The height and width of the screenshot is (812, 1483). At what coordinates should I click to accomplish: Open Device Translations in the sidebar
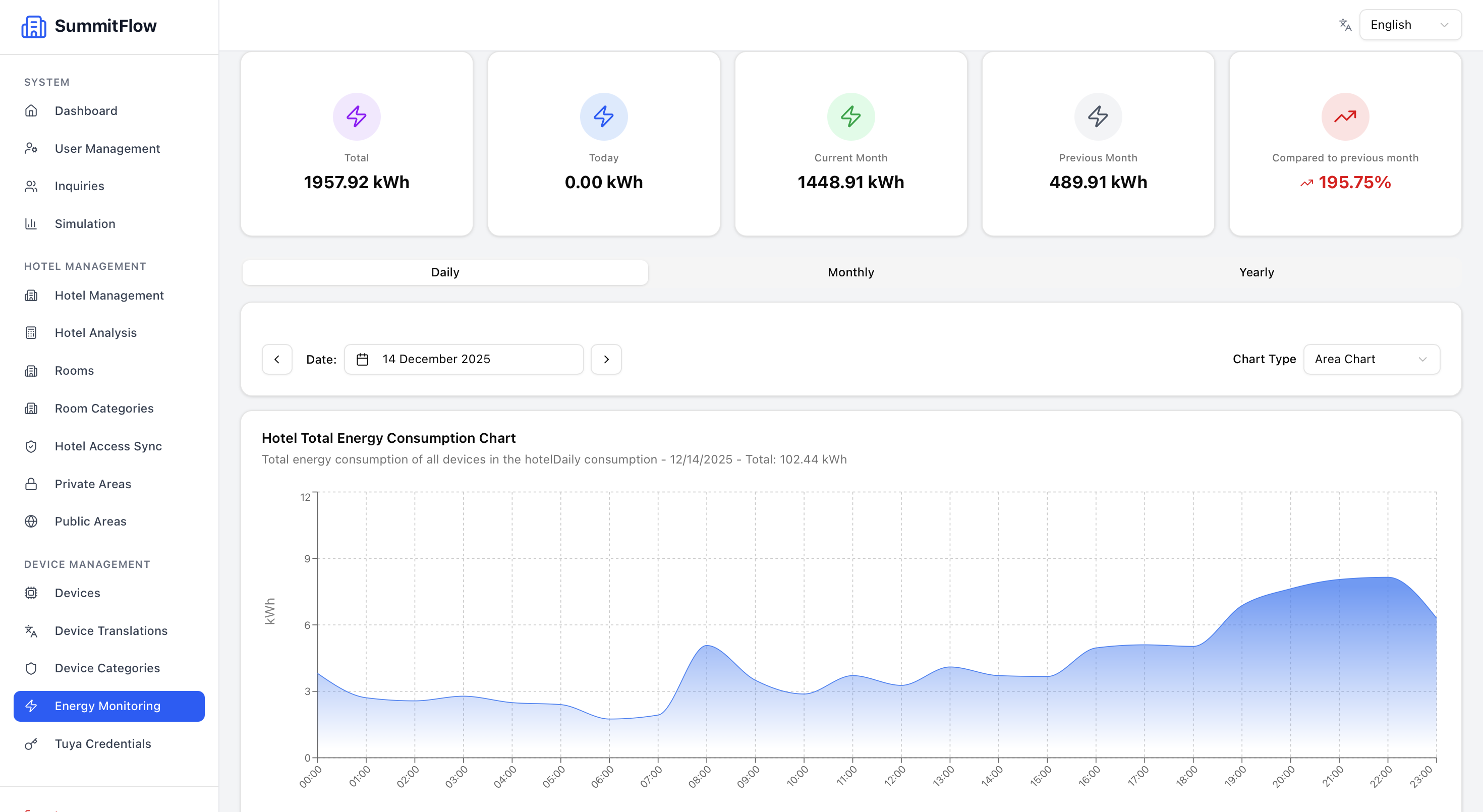pos(110,631)
